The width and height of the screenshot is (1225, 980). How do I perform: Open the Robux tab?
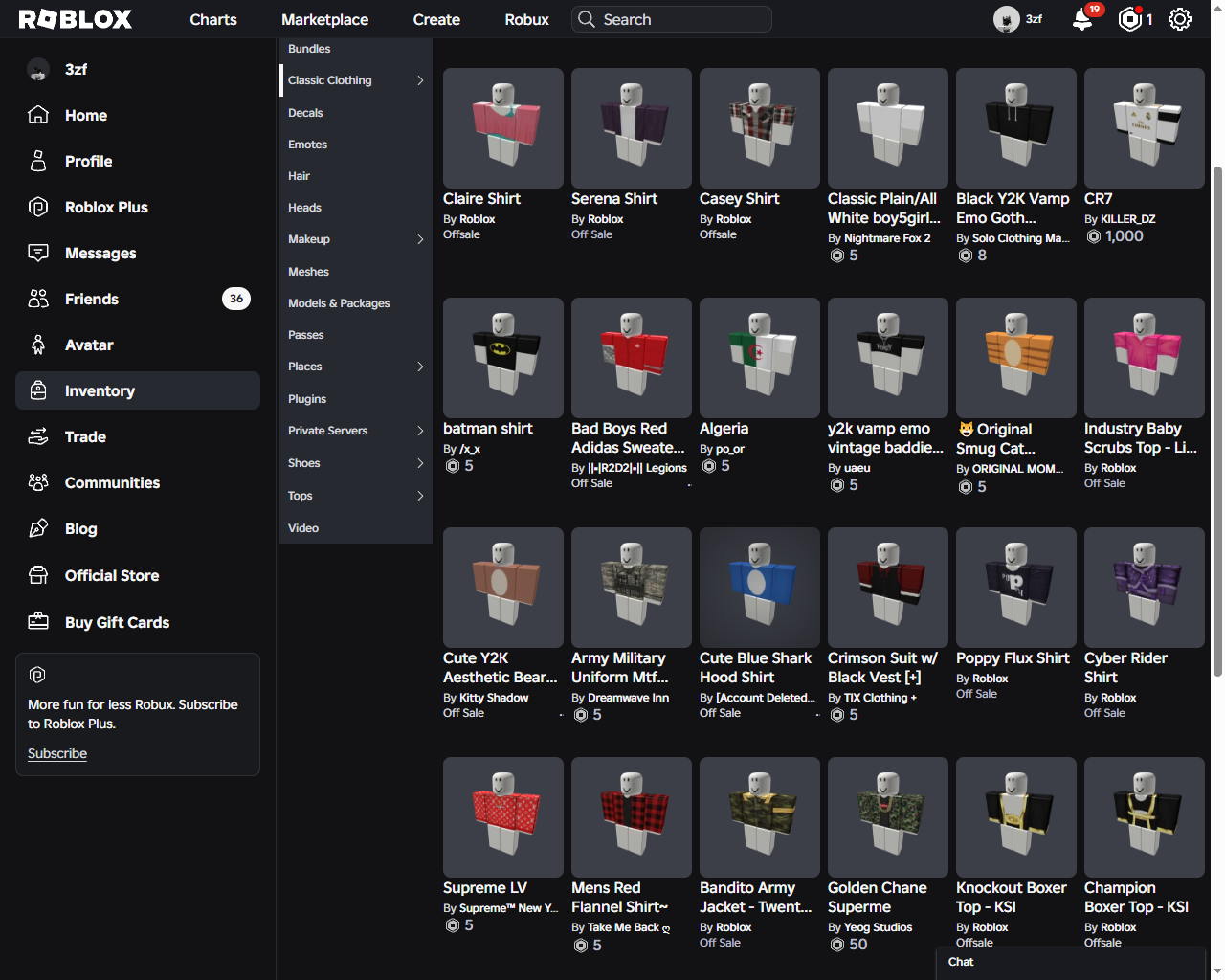(x=526, y=19)
